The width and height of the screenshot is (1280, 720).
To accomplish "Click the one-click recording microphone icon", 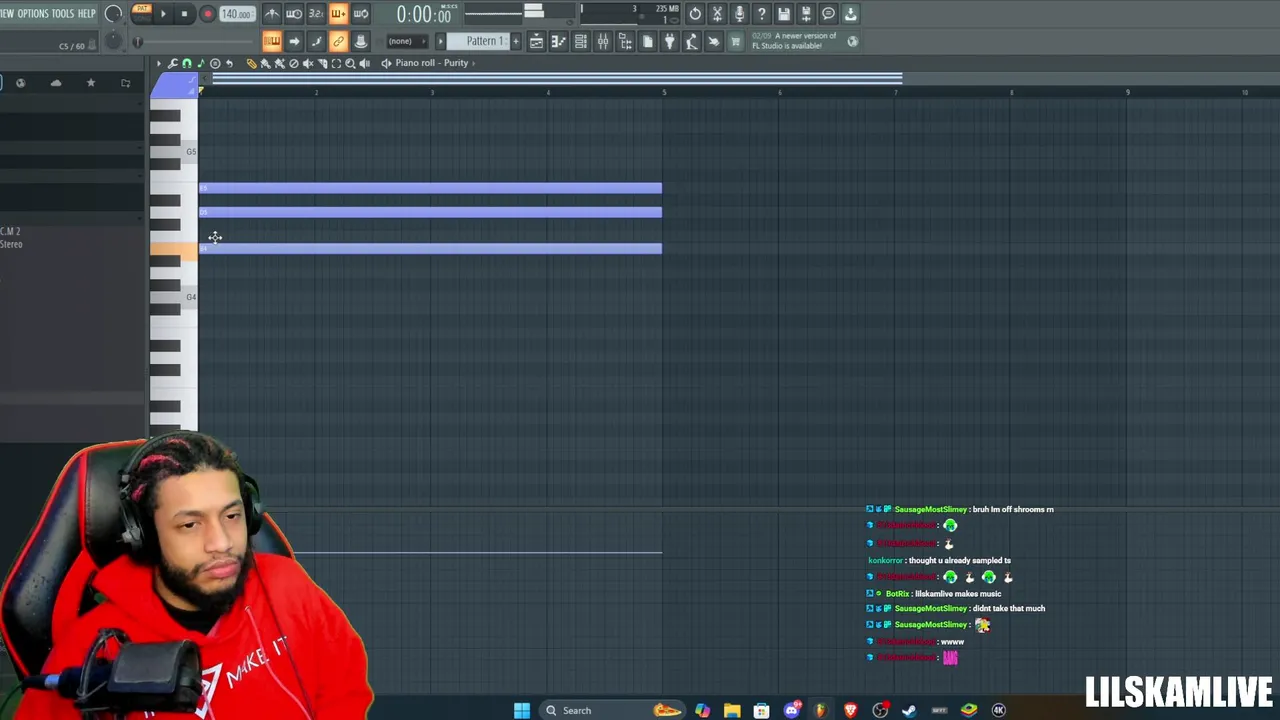I will coord(739,14).
